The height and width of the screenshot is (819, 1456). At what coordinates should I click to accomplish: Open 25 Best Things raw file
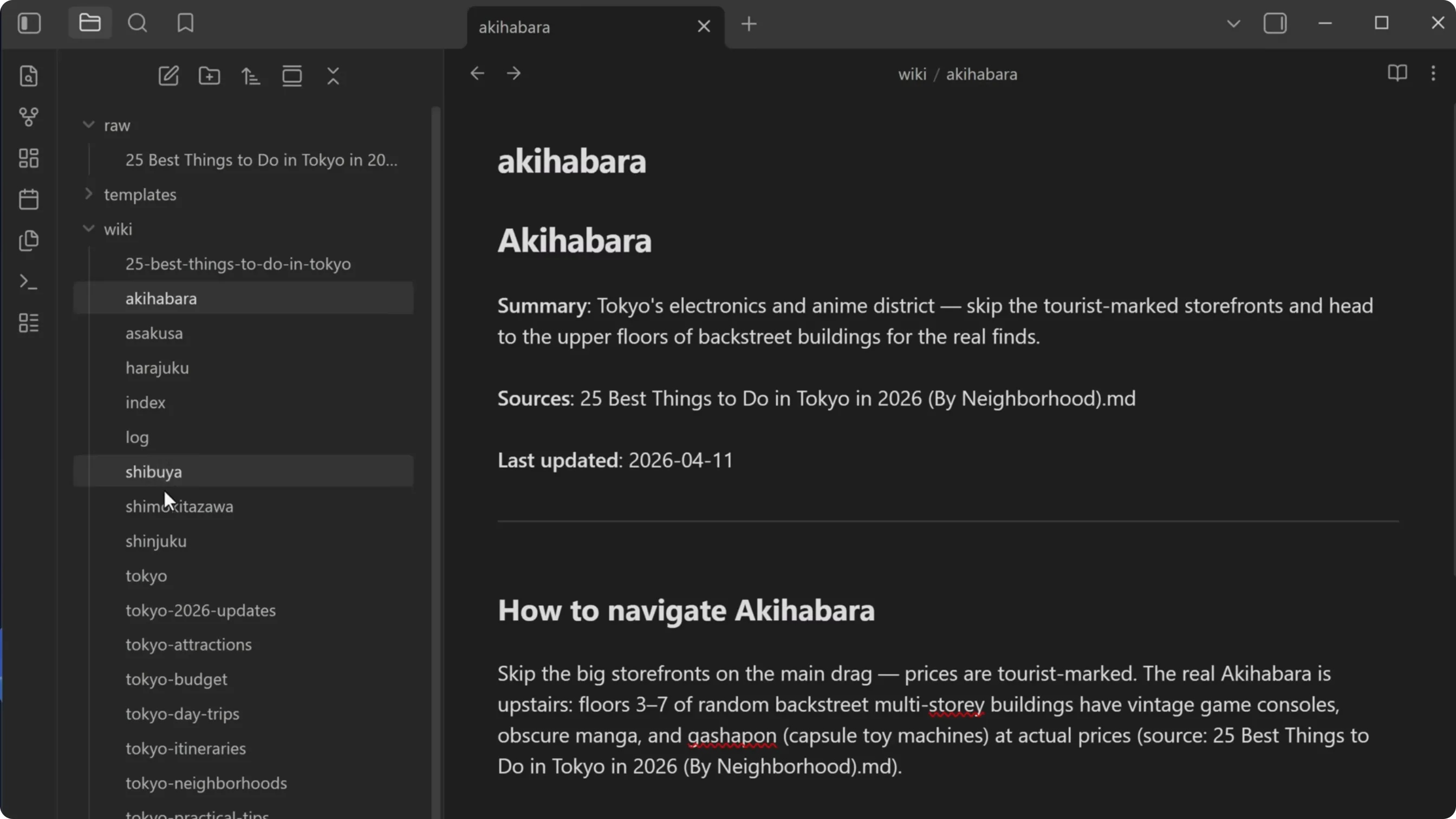pyautogui.click(x=244, y=159)
